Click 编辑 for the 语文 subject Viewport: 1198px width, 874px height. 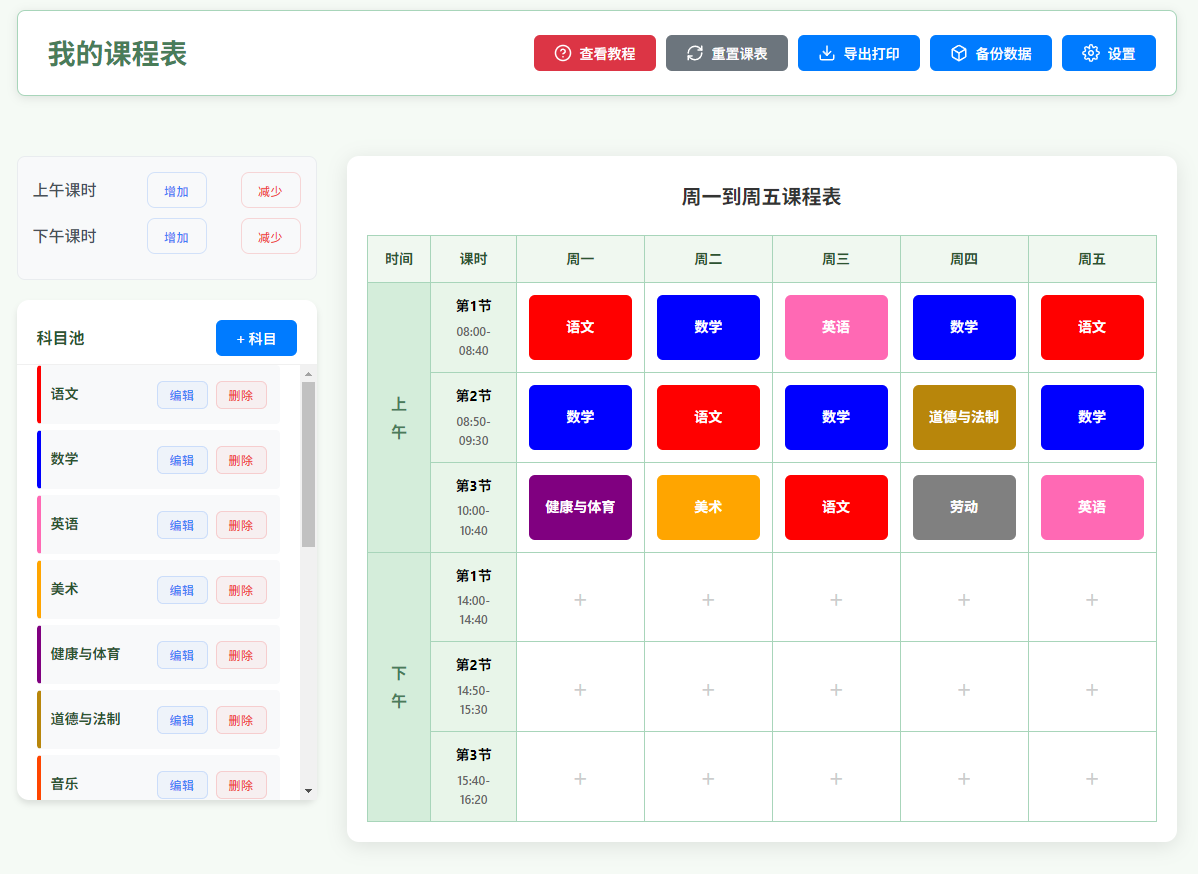coord(182,394)
